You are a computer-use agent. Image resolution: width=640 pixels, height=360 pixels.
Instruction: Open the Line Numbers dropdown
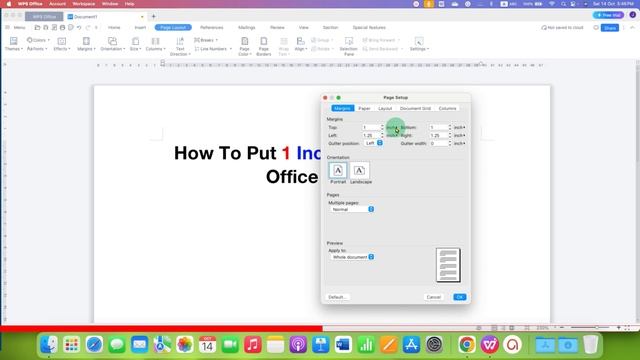click(213, 49)
